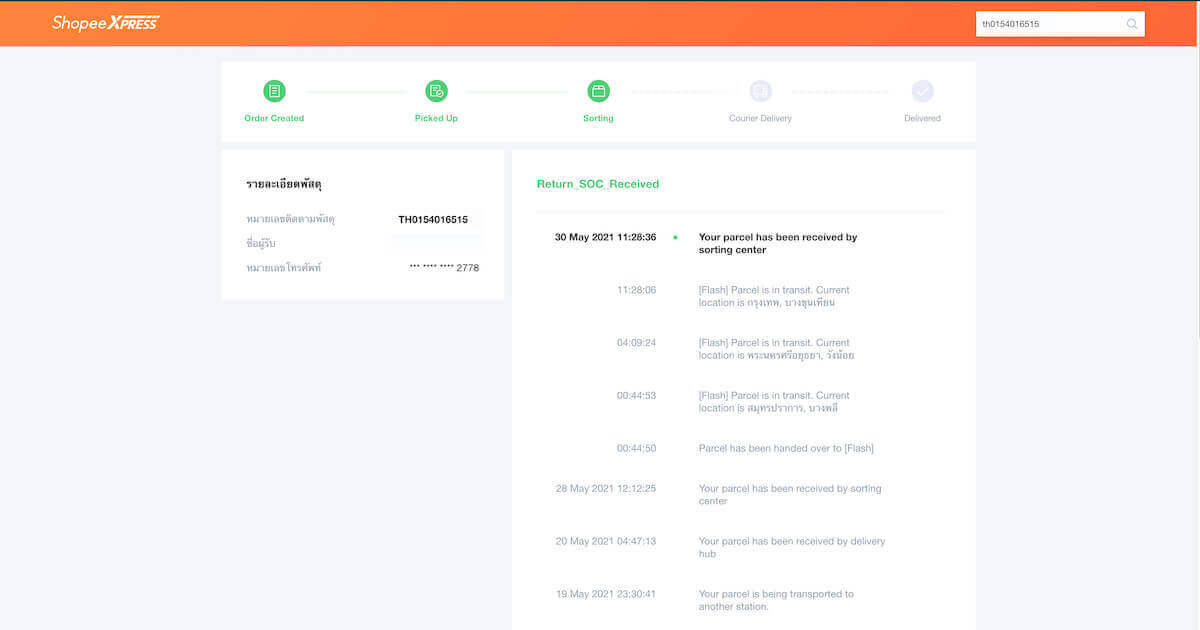Click the masked phone number ending 2778
Viewport: 1200px width, 630px height.
(x=444, y=268)
